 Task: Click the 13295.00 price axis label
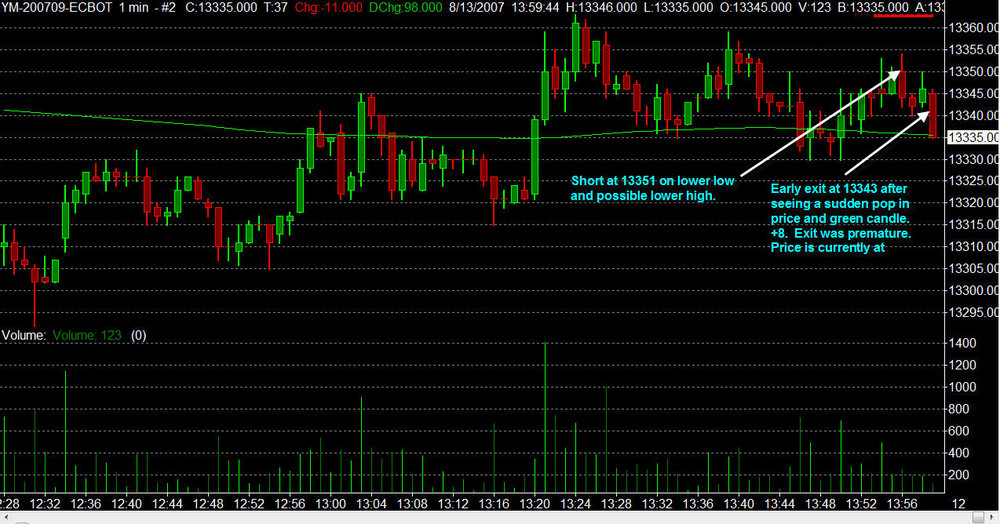click(973, 312)
